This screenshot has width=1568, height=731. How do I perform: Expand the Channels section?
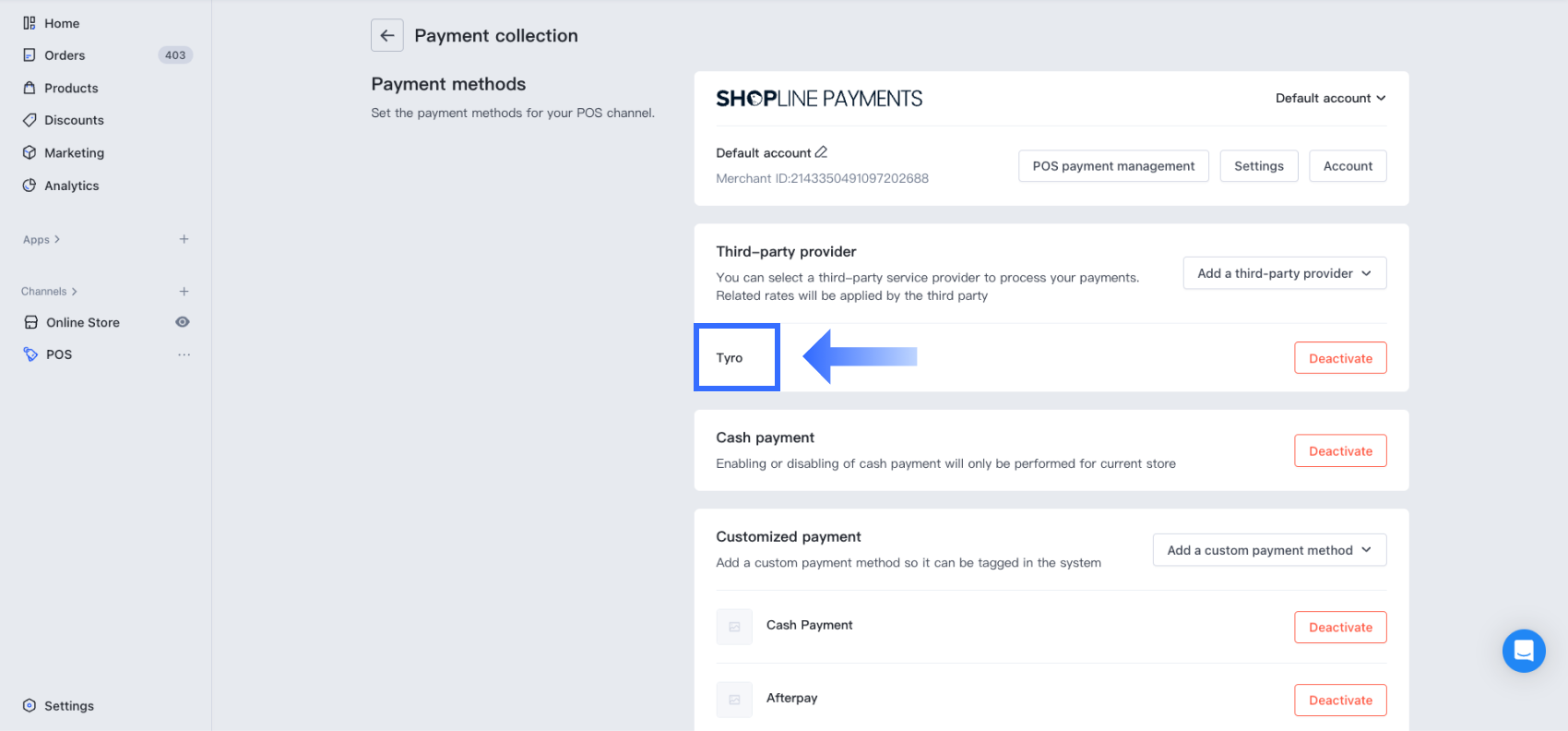click(49, 292)
